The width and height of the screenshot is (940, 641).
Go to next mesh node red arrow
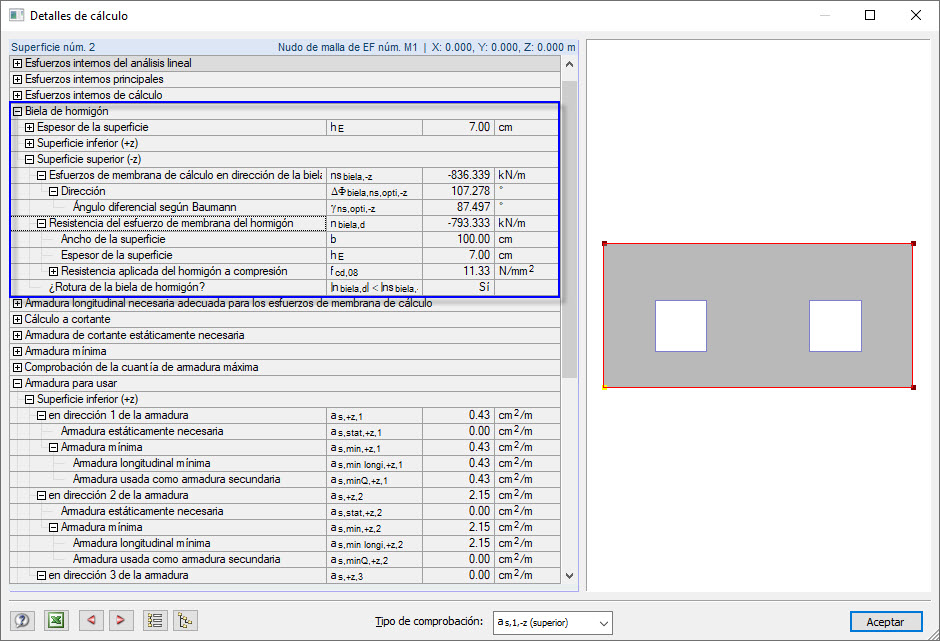pos(120,620)
